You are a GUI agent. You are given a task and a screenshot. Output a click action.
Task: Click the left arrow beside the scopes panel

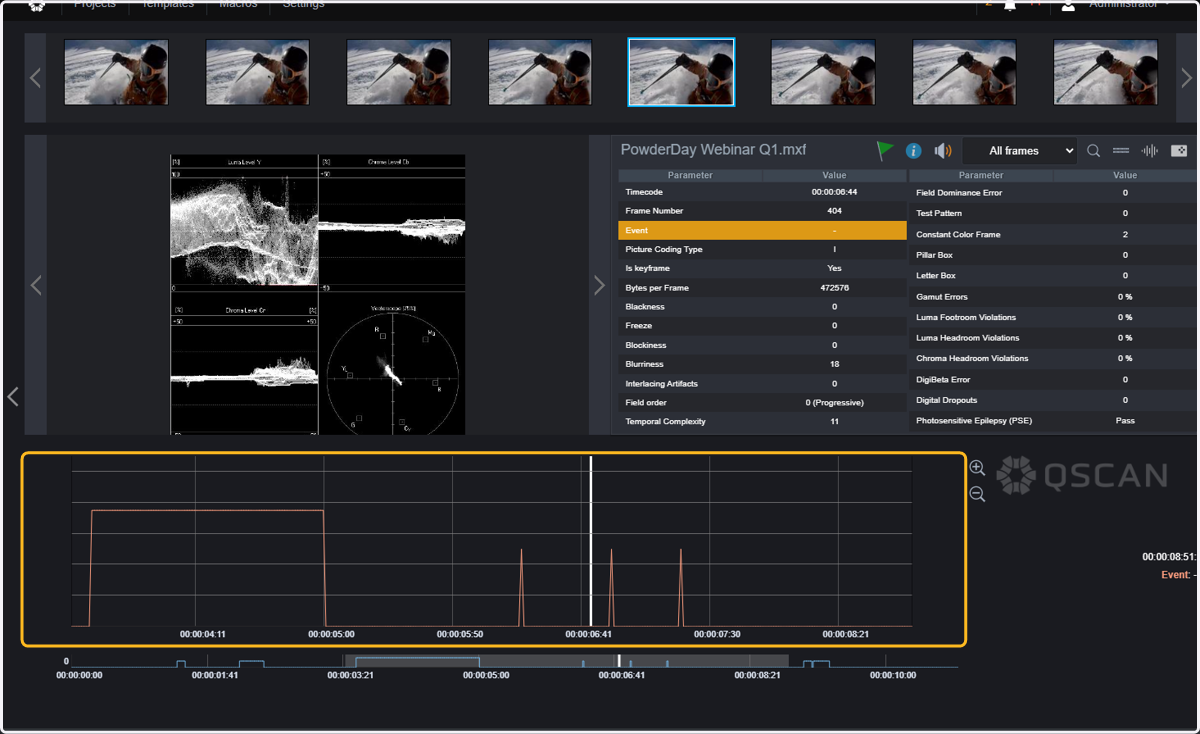[35, 285]
